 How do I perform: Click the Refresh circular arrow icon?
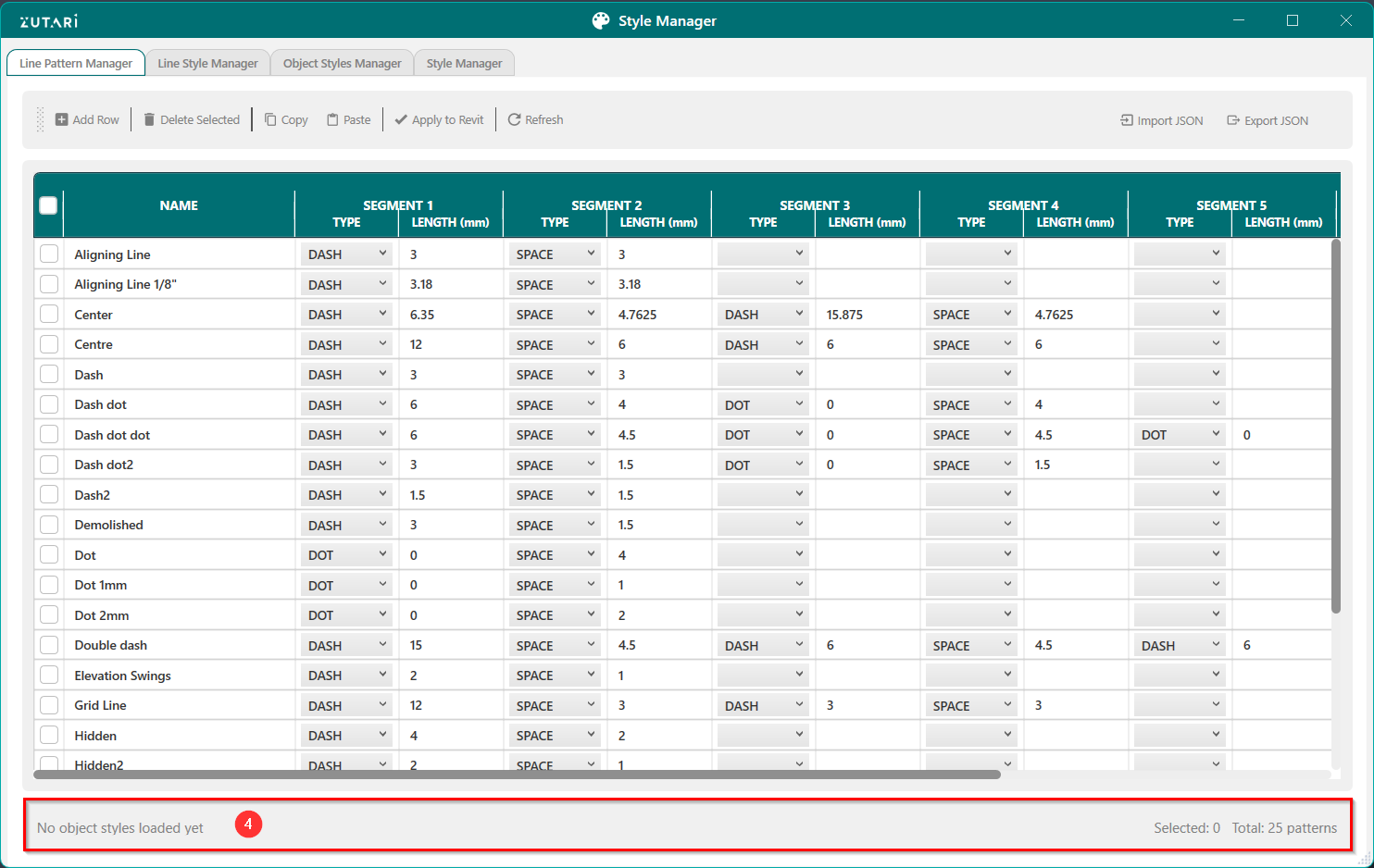point(514,120)
